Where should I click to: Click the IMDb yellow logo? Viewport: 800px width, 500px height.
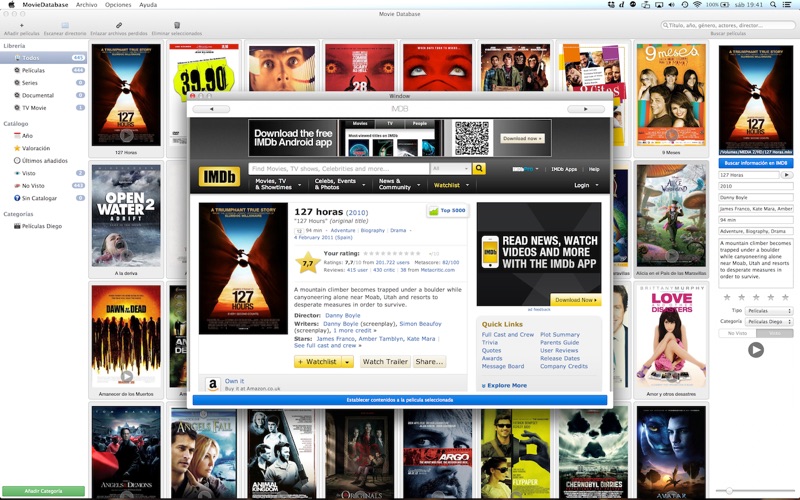tap(219, 177)
